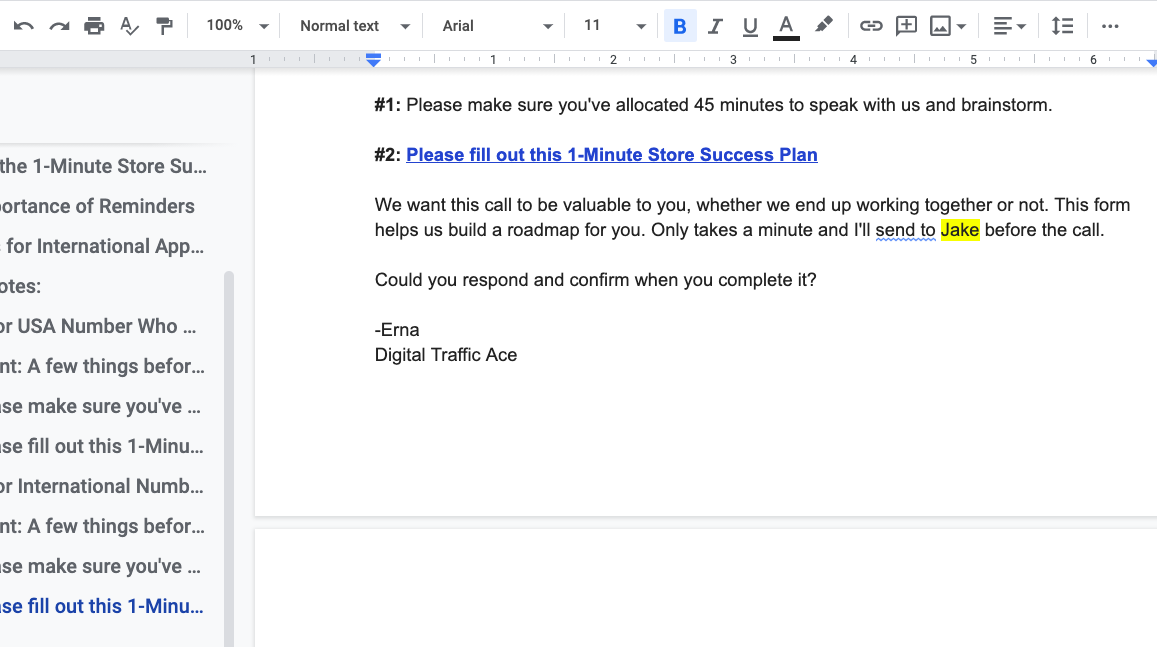The height and width of the screenshot is (647, 1157).
Task: Open the More options toolbar menu
Action: point(1110,26)
